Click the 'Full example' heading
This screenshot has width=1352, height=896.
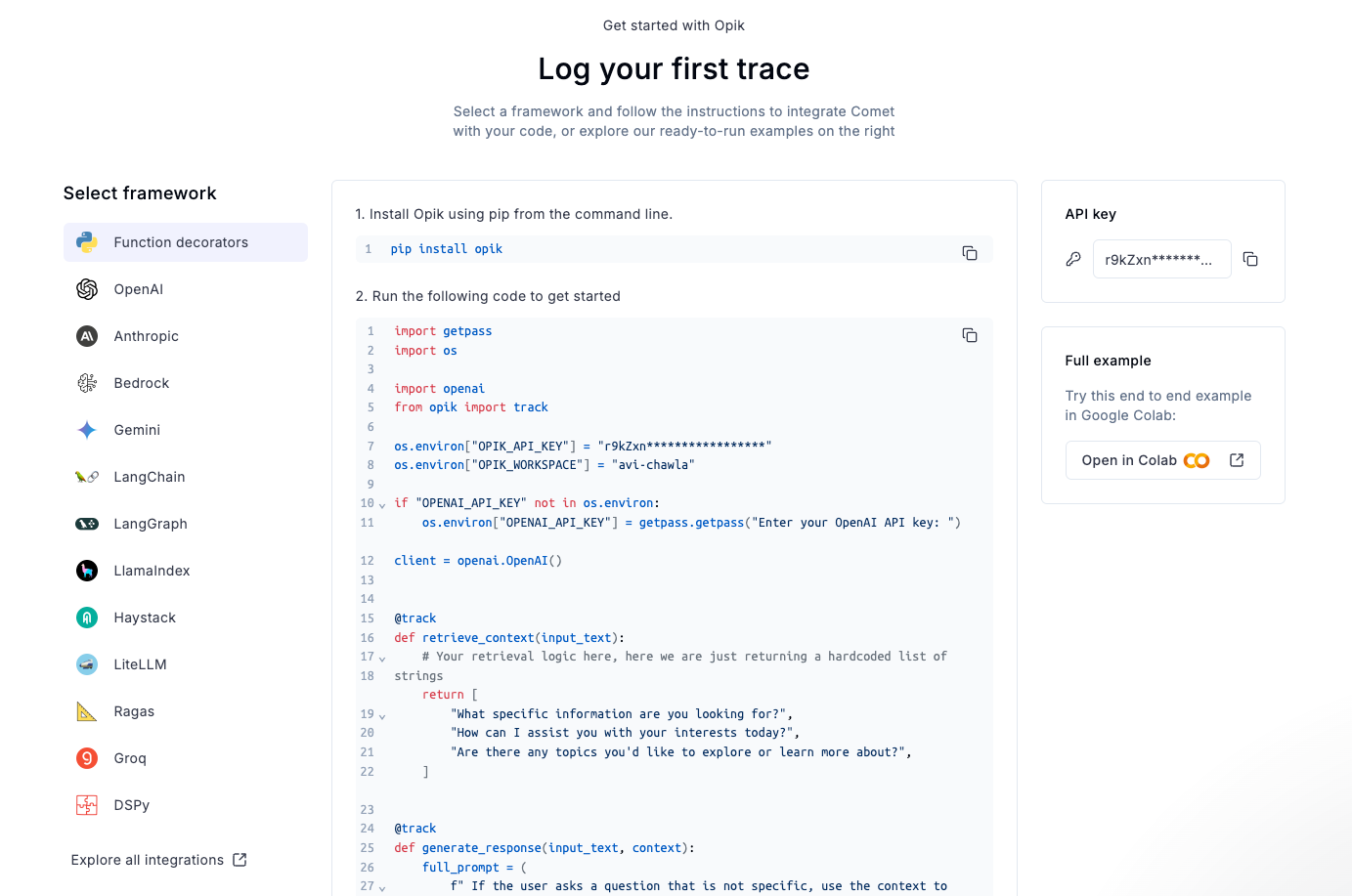point(1108,361)
